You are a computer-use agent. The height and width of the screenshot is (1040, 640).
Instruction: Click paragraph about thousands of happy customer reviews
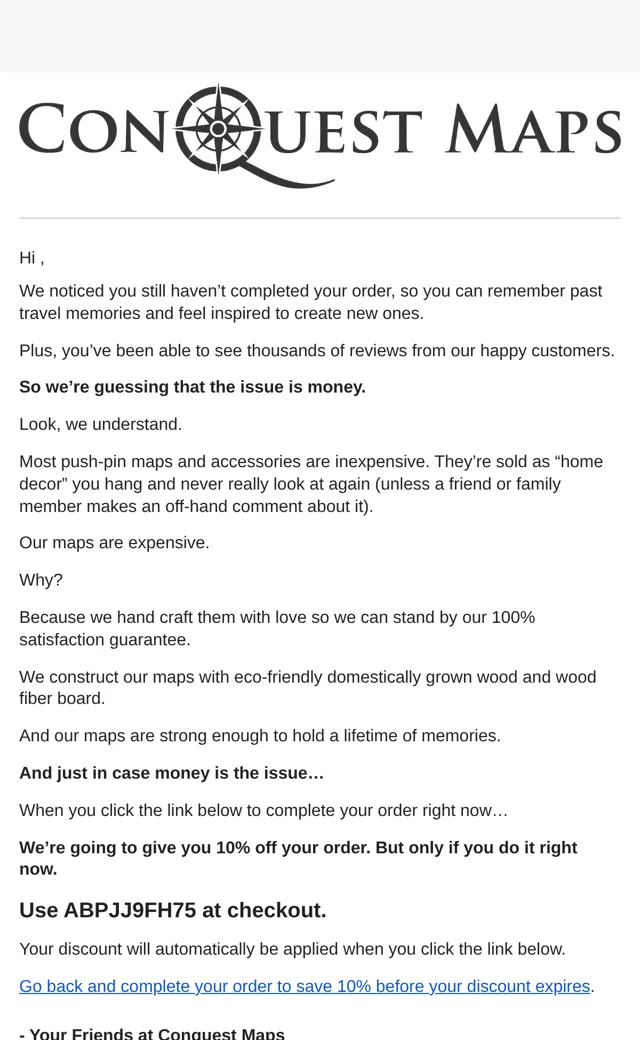click(317, 350)
